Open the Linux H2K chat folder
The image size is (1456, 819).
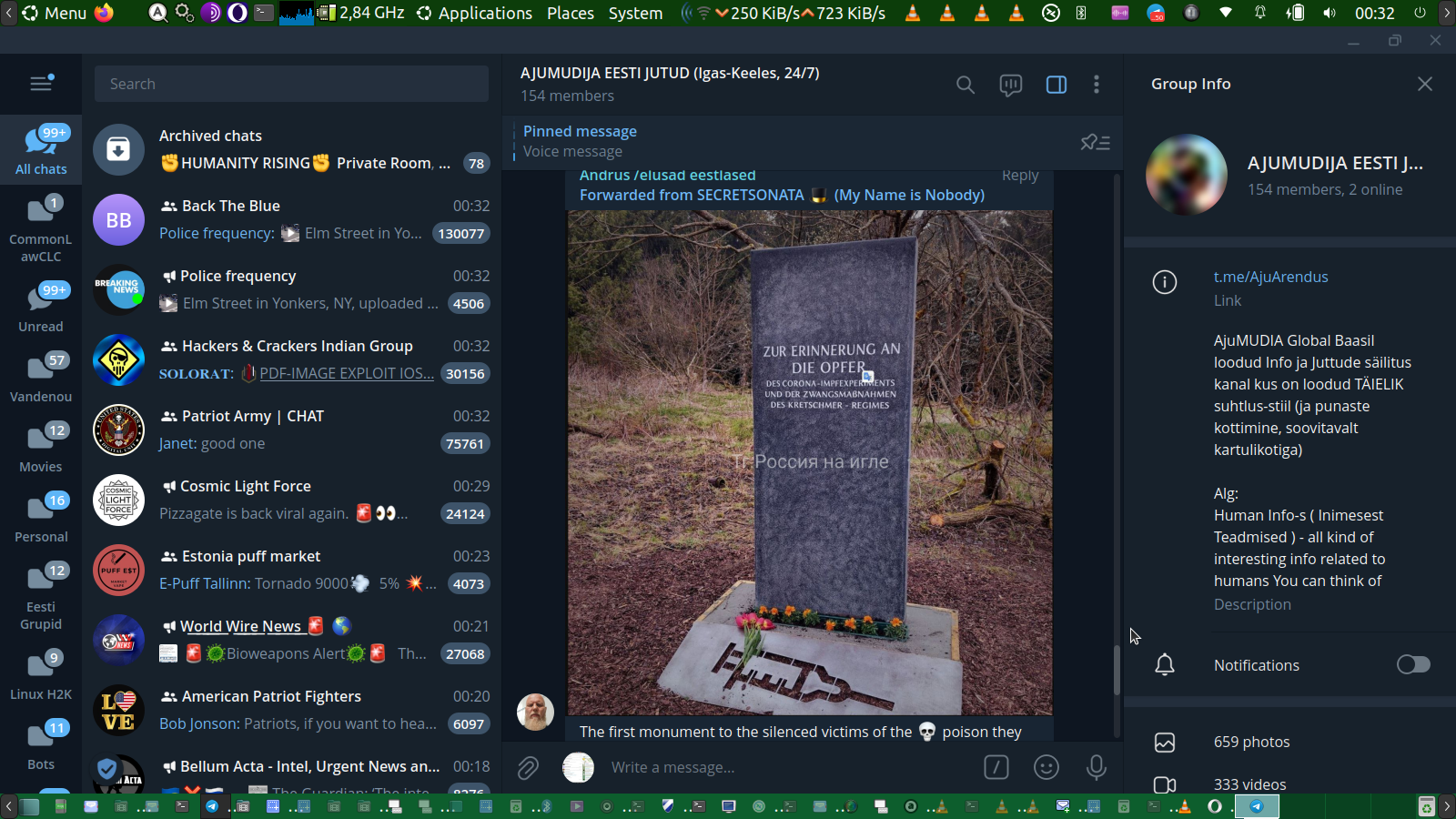(41, 673)
